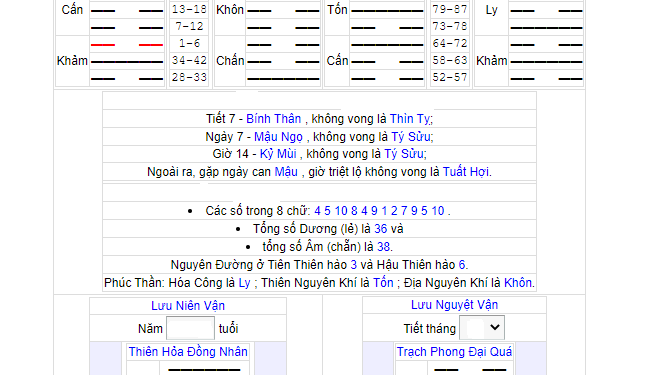Click the Thiên Nguyên Khí value Tốn
Screen dimensions: 645x375
tap(383, 283)
